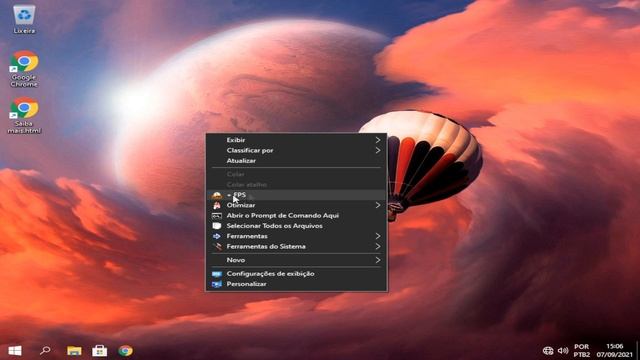This screenshot has width=640, height=360.
Task: Open the Lixeira recycle bin icon
Action: [x=24, y=19]
